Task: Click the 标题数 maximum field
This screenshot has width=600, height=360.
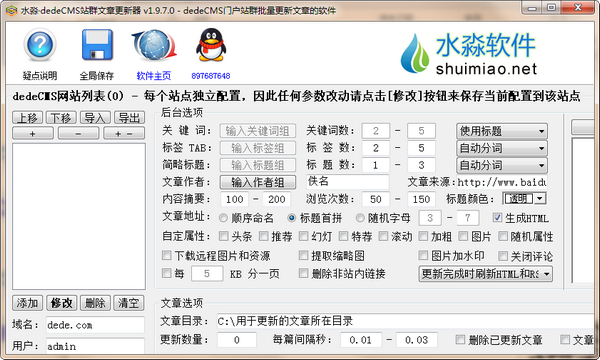Action: coord(421,165)
